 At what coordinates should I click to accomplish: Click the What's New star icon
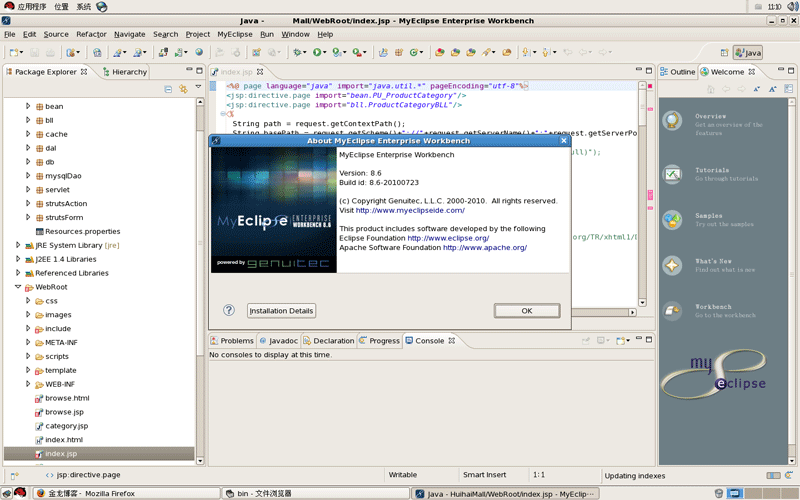[672, 265]
